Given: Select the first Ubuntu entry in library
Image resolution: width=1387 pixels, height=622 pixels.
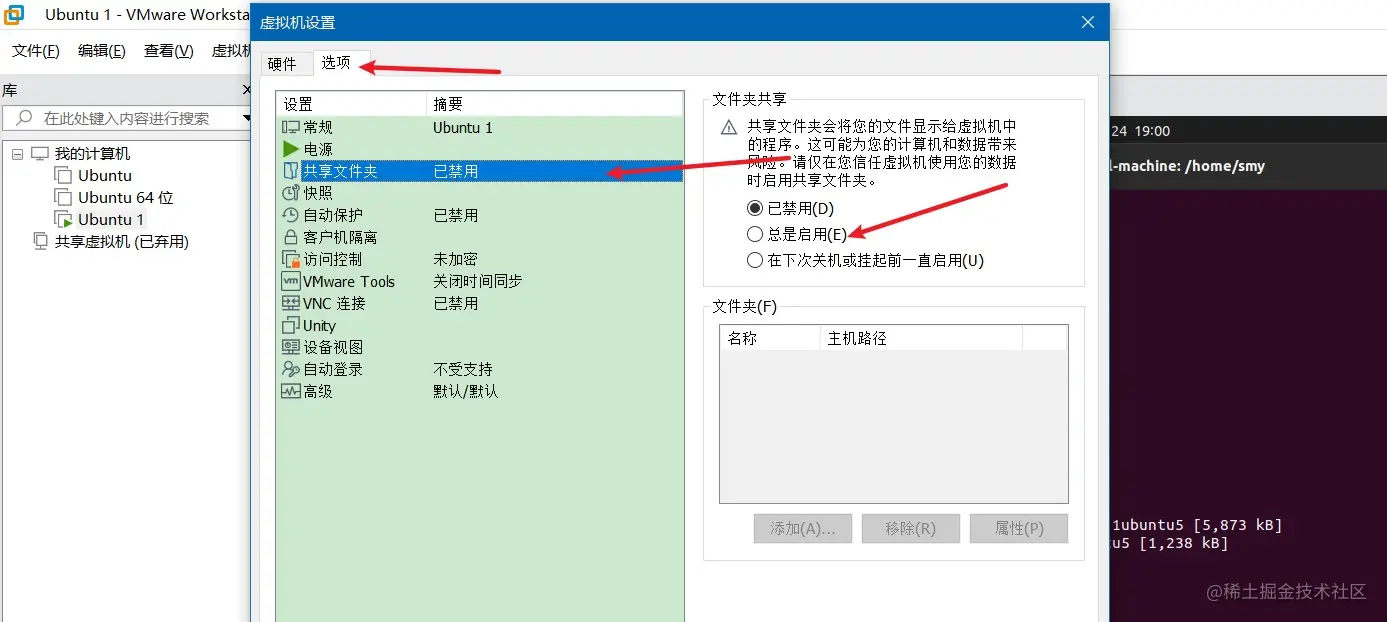Looking at the screenshot, I should pos(105,176).
